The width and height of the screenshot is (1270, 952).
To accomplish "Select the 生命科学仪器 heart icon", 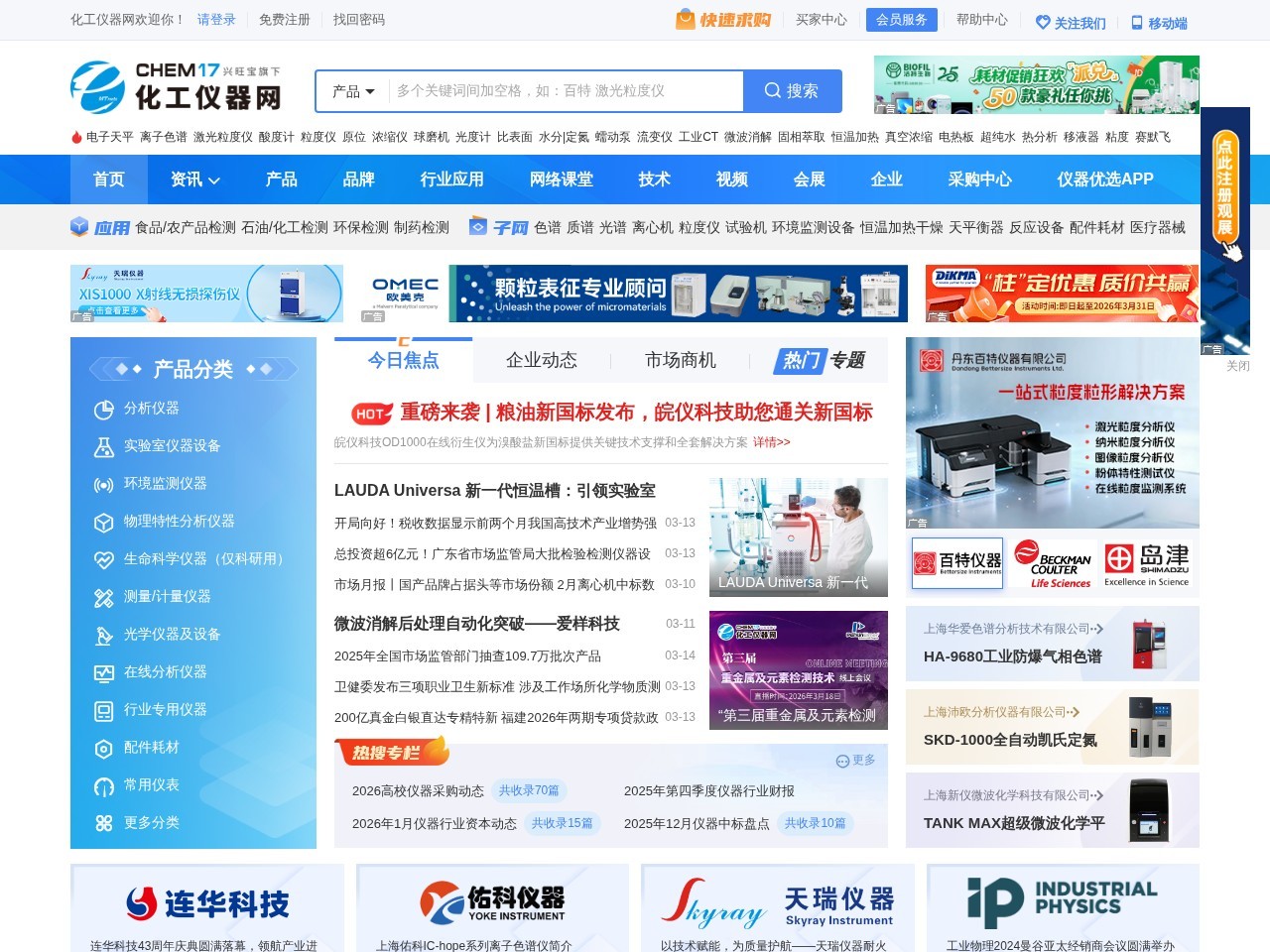I will [103, 559].
